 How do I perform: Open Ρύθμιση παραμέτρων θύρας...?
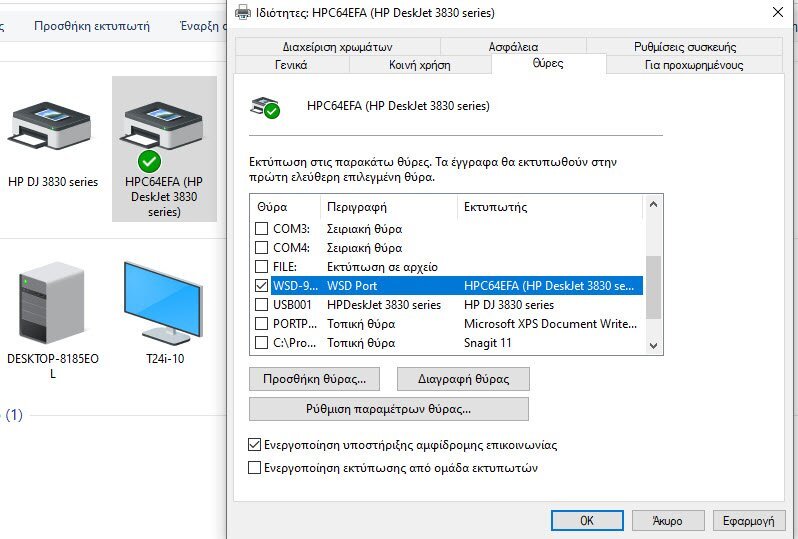point(389,409)
